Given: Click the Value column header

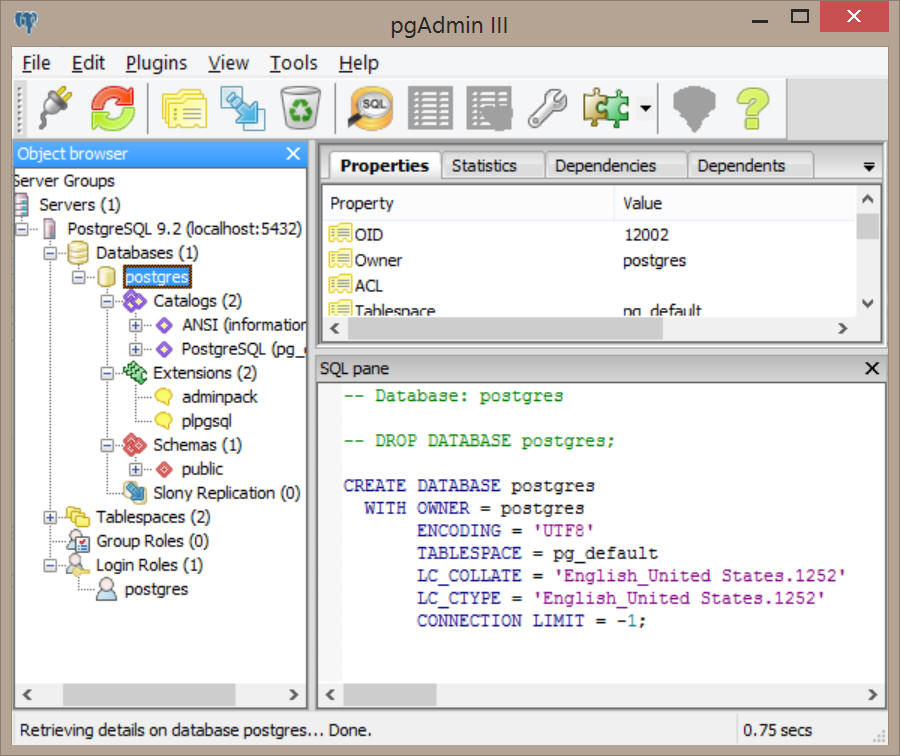Looking at the screenshot, I should pyautogui.click(x=736, y=203).
